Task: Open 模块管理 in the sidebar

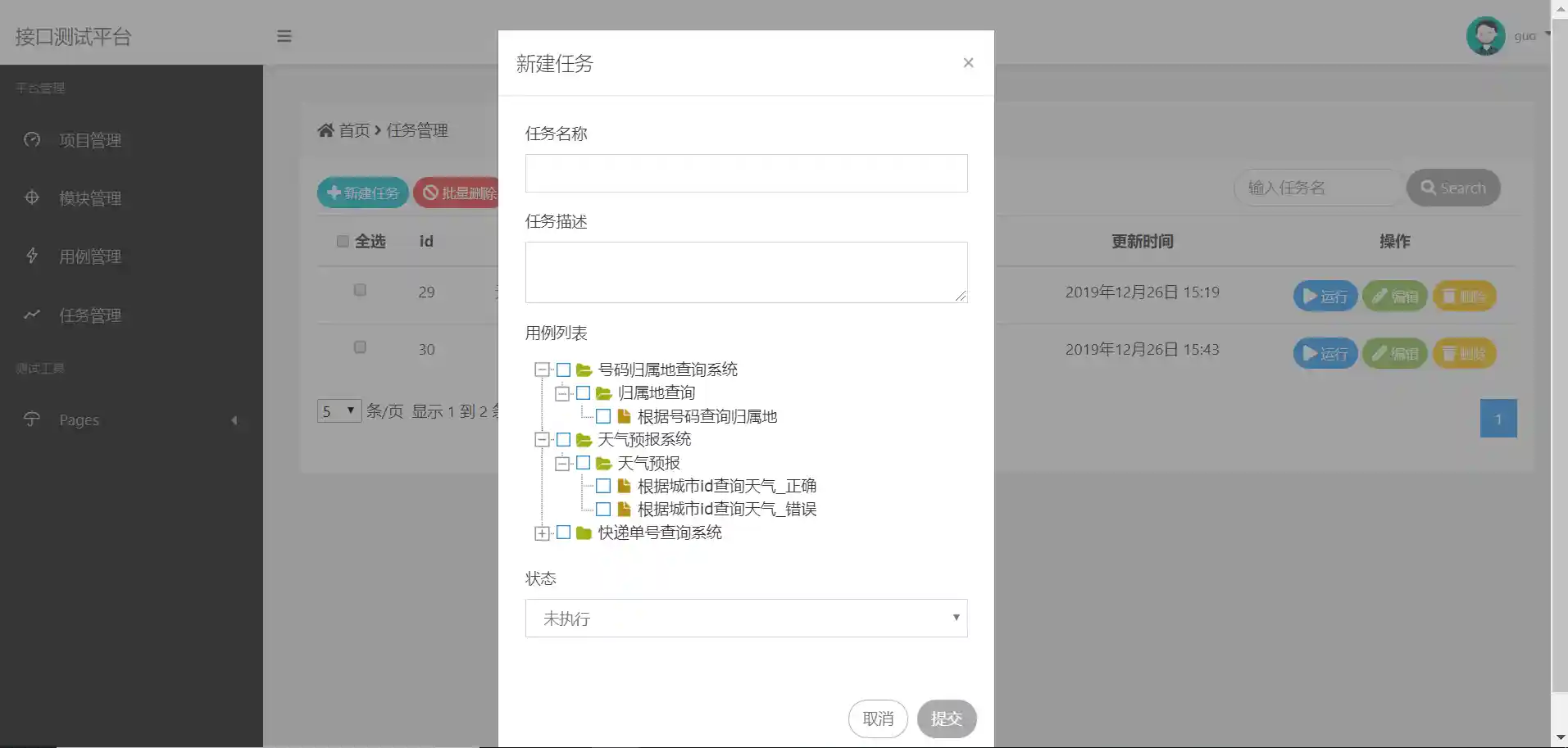Action: [x=90, y=198]
